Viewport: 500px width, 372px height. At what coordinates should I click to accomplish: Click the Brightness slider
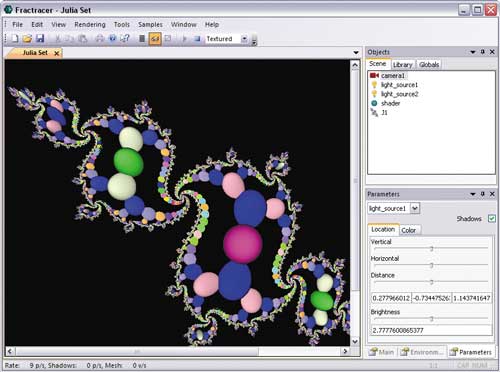pos(431,319)
